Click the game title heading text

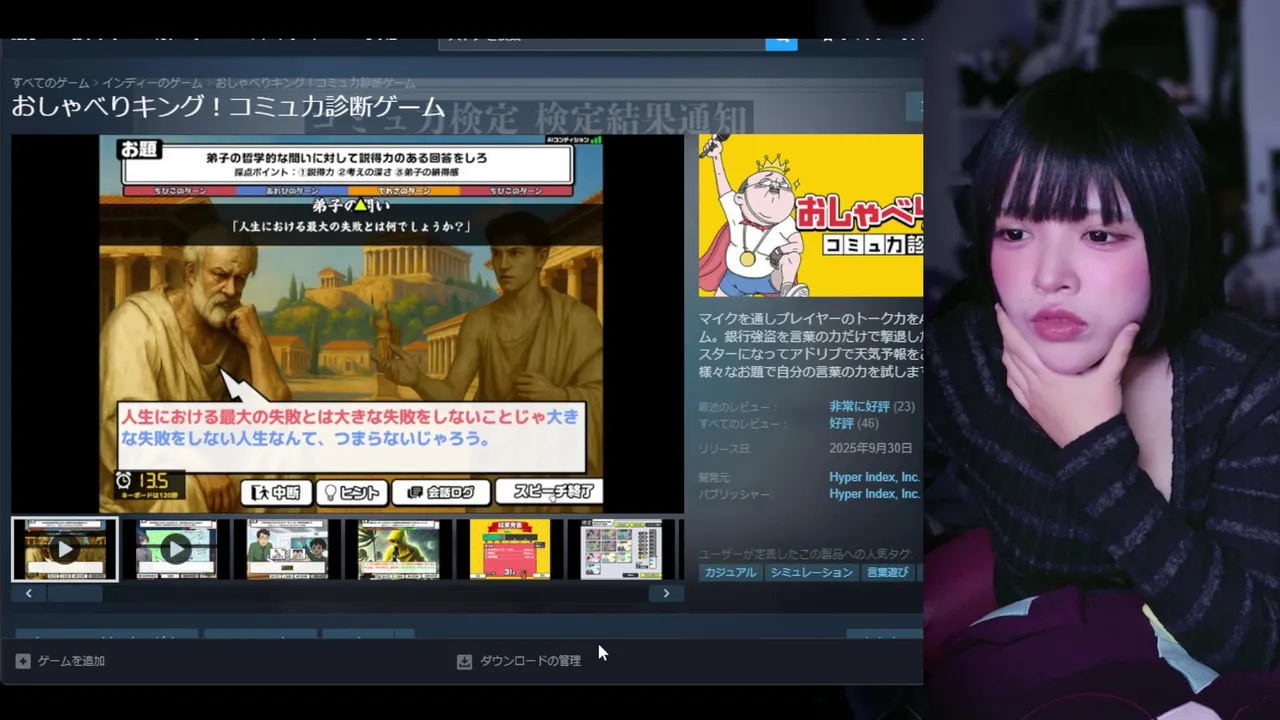pos(228,107)
